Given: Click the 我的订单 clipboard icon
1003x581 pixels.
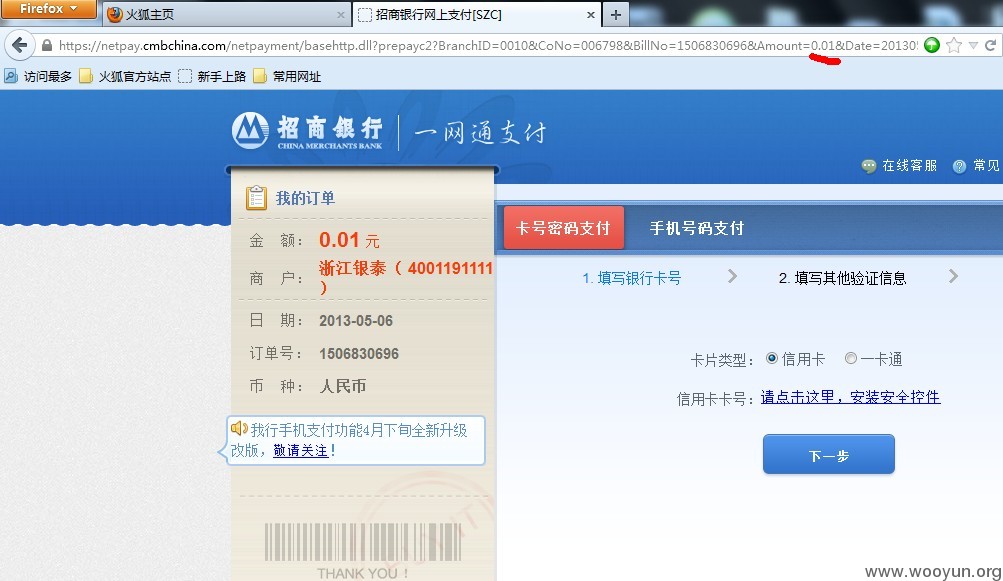Looking at the screenshot, I should (256, 198).
